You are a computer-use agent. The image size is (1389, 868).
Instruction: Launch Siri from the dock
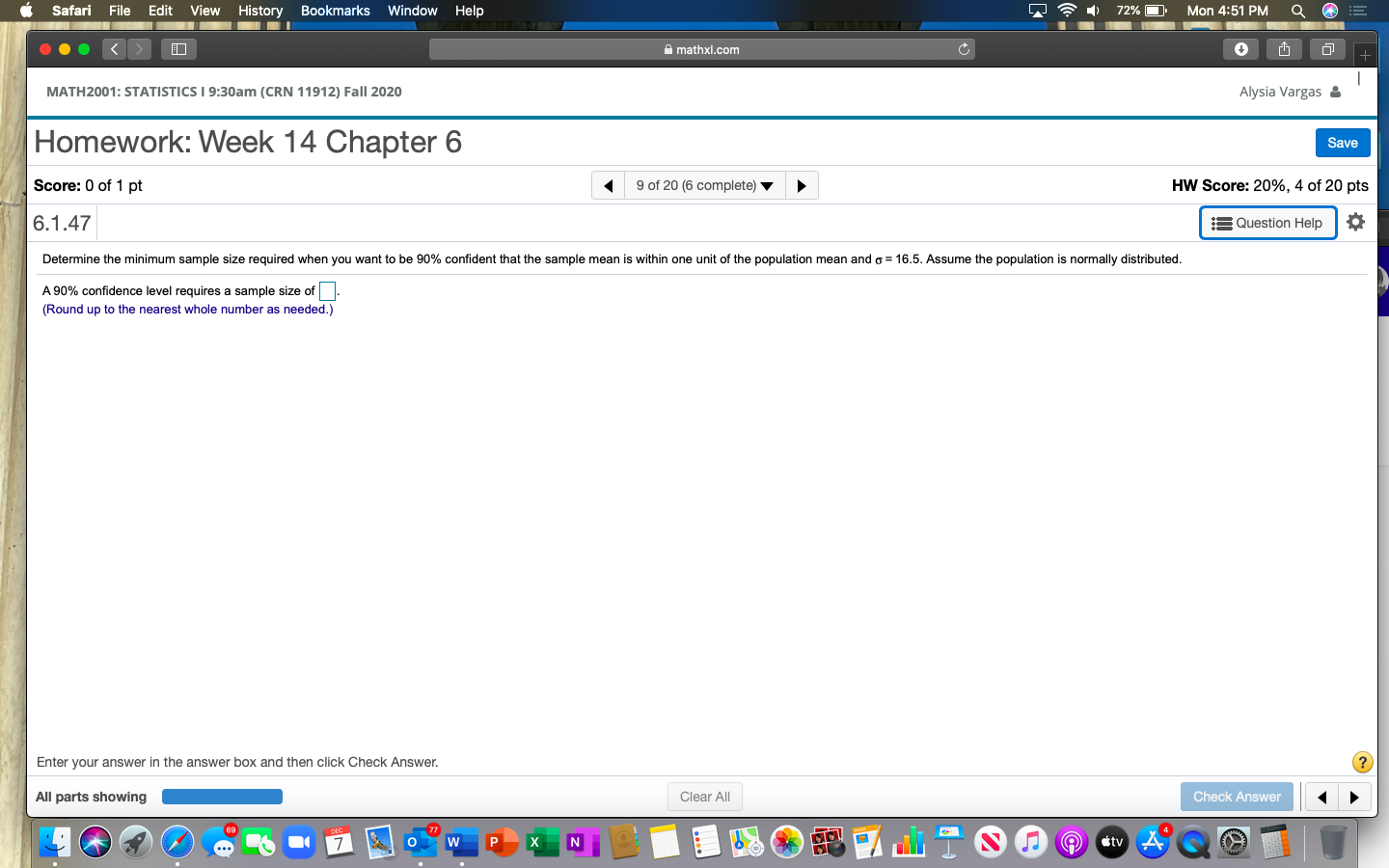[95, 842]
